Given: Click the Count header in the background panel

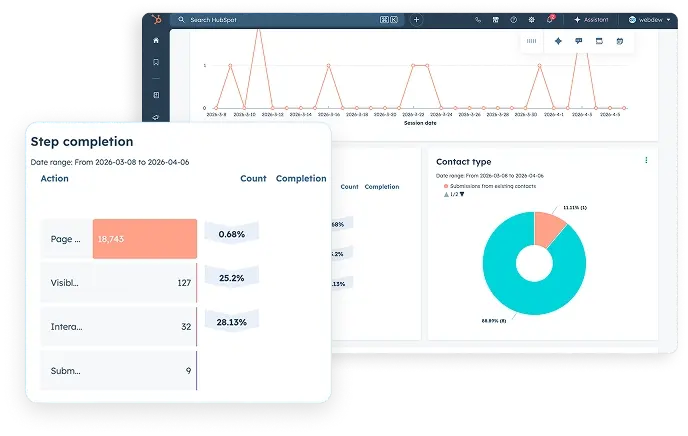Looking at the screenshot, I should coord(349,186).
